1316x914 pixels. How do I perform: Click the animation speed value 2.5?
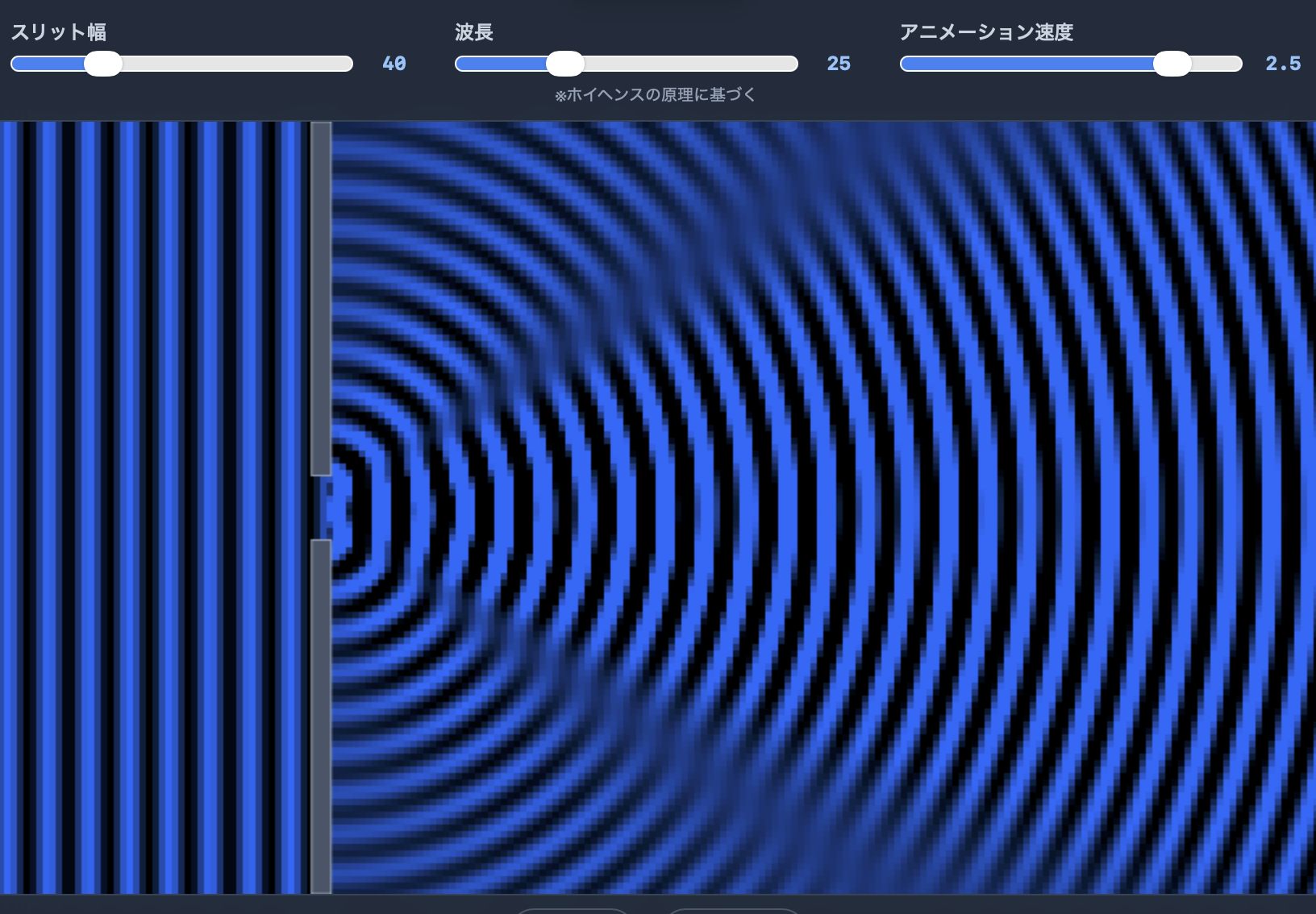(x=1283, y=64)
